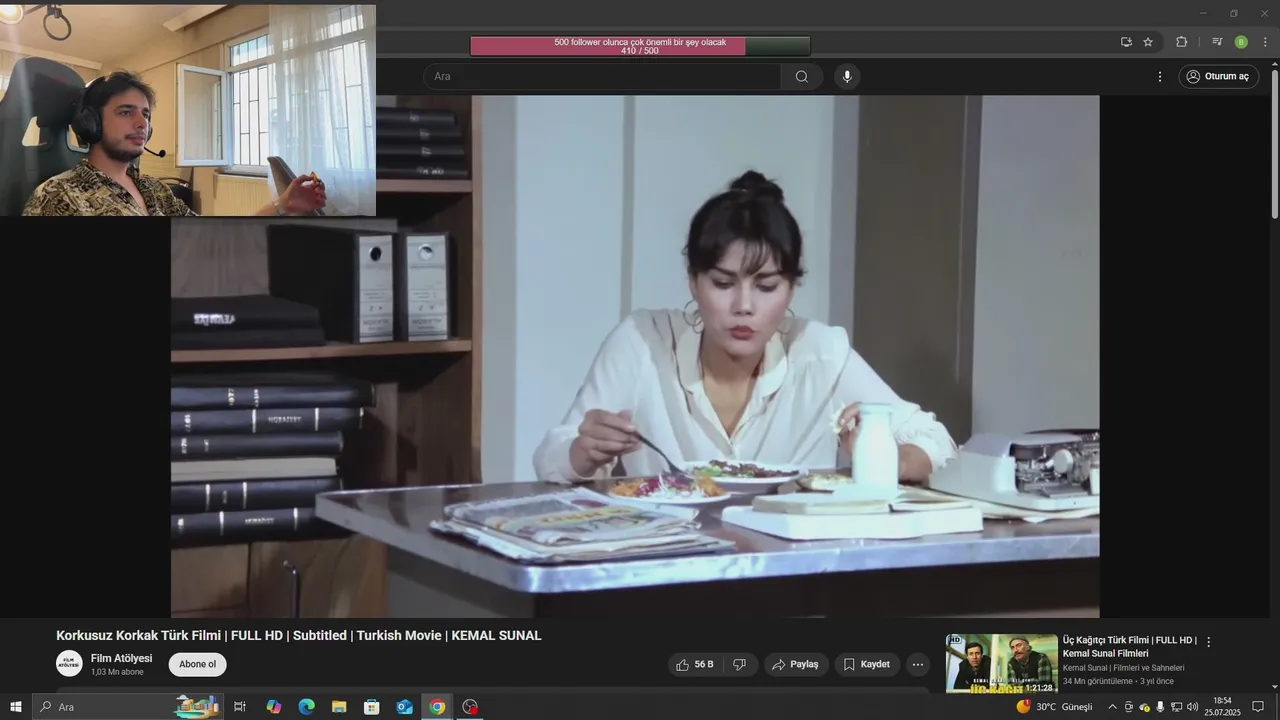The height and width of the screenshot is (720, 1280).
Task: Open the Chrome three-dot main menu
Action: pos(1265,42)
